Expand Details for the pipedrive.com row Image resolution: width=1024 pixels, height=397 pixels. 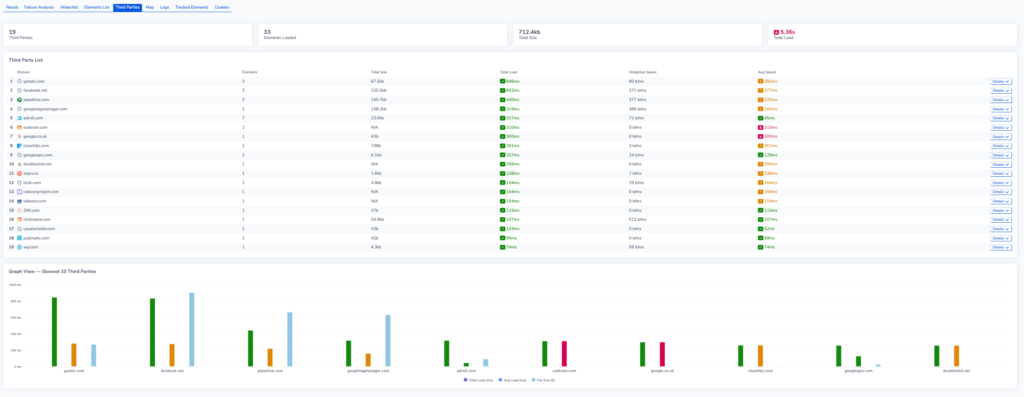(1000, 99)
